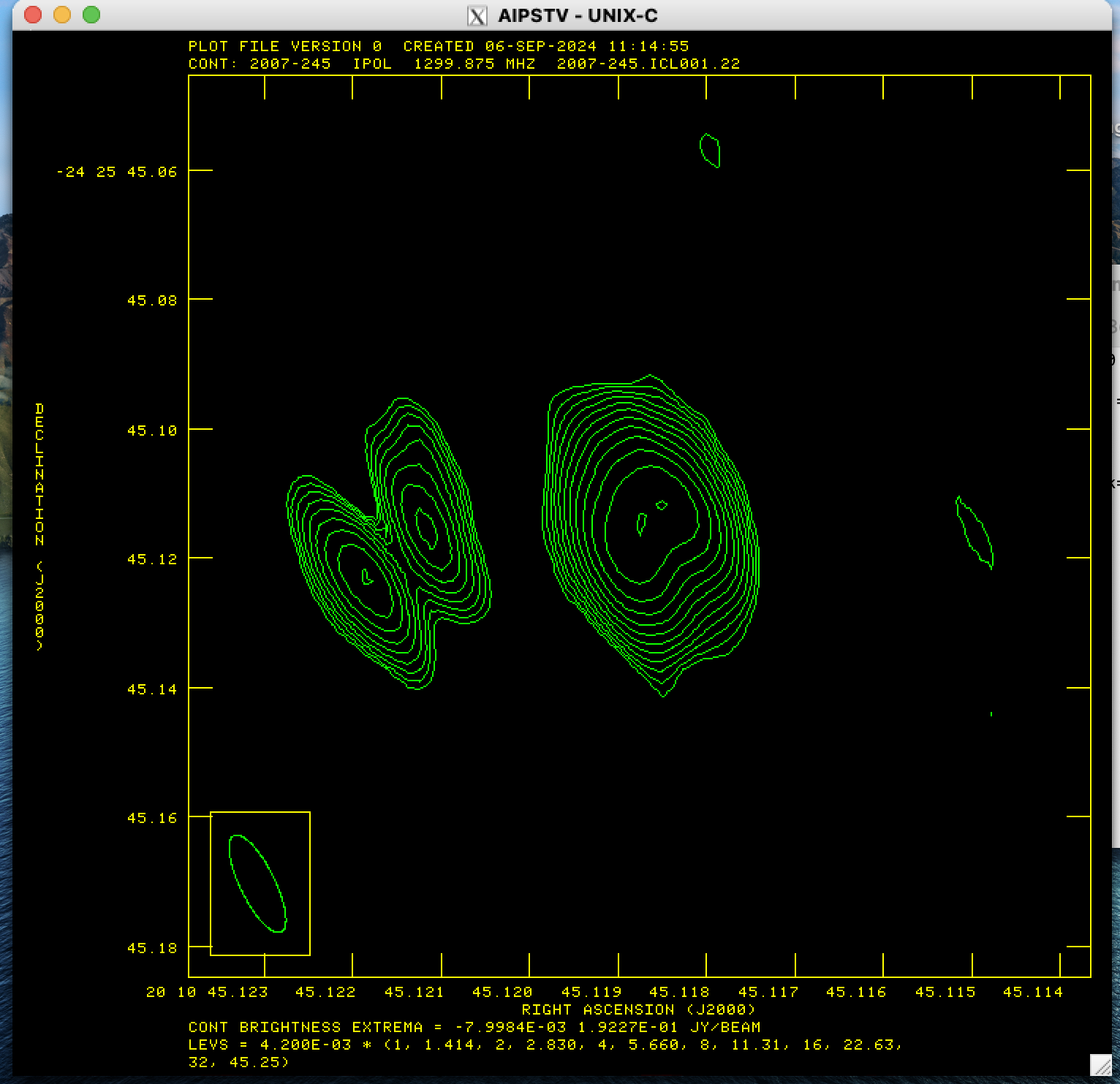Screen dimensions: 1120x1084
Task: Maximize the window using the green button
Action: pos(91,15)
